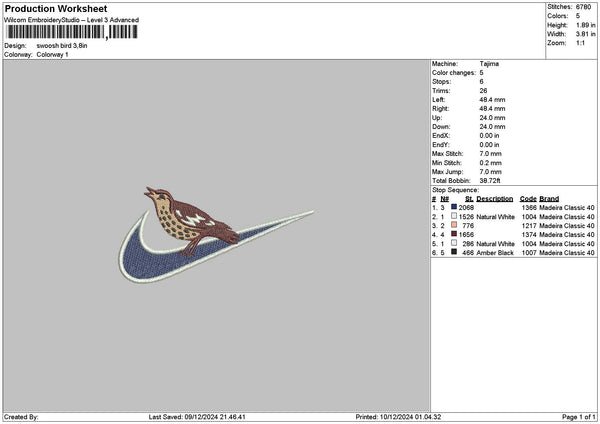Click the maroon swatch in stop 4
The image size is (600, 424).
coord(454,234)
